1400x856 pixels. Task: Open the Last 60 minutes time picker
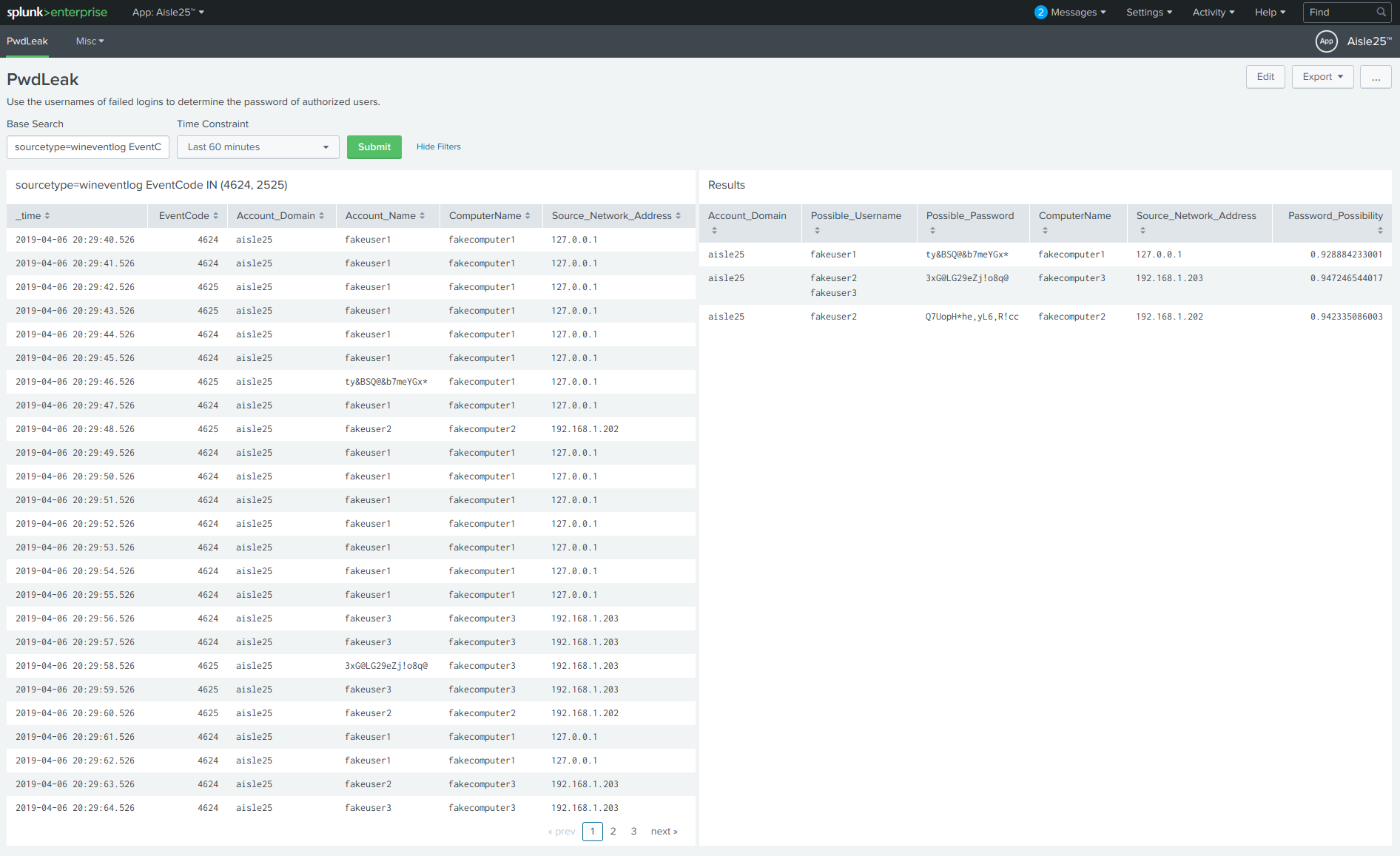[x=258, y=147]
